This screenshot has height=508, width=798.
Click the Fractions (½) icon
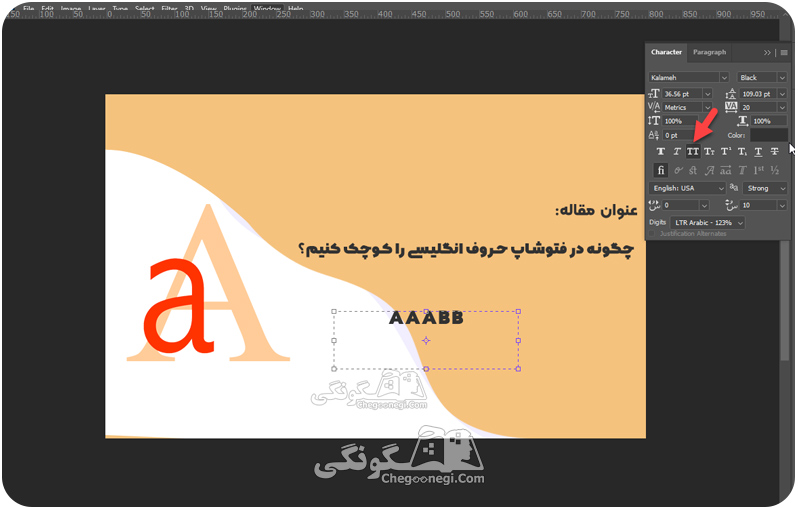point(775,171)
